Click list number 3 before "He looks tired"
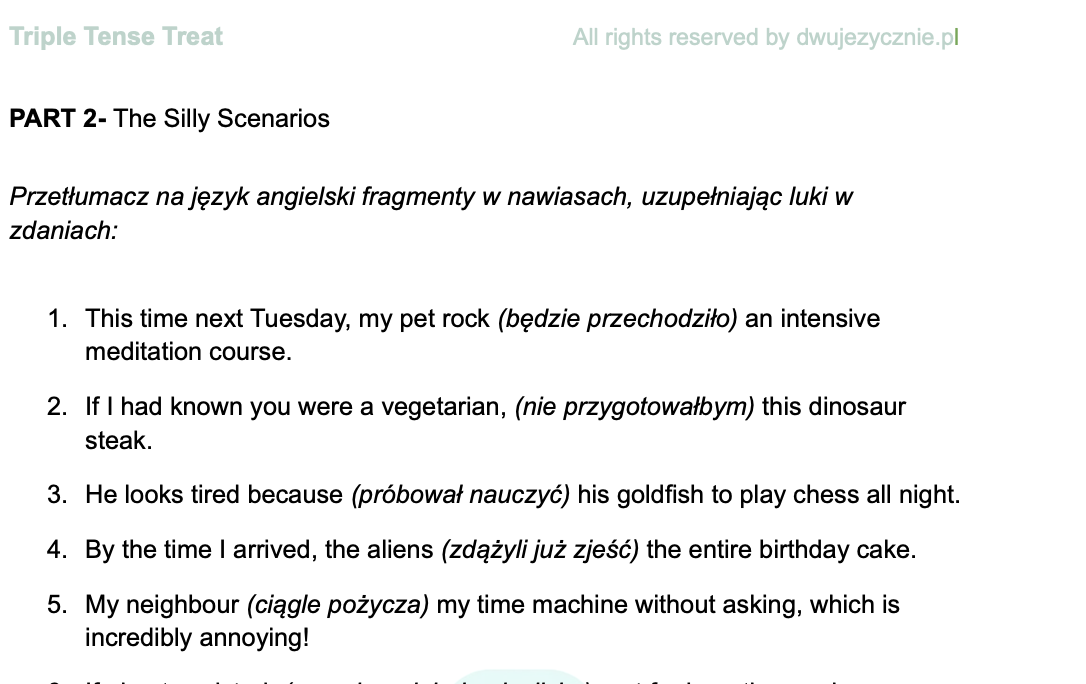The width and height of the screenshot is (1086, 684). (x=58, y=495)
